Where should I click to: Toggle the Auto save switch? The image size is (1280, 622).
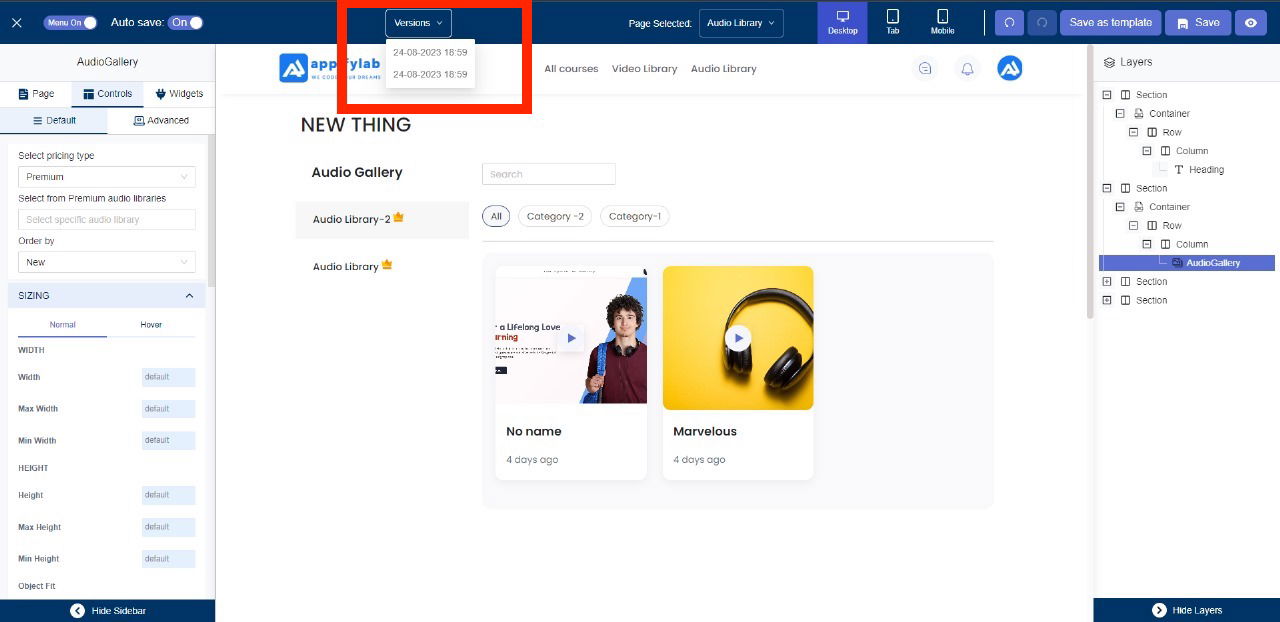[185, 22]
